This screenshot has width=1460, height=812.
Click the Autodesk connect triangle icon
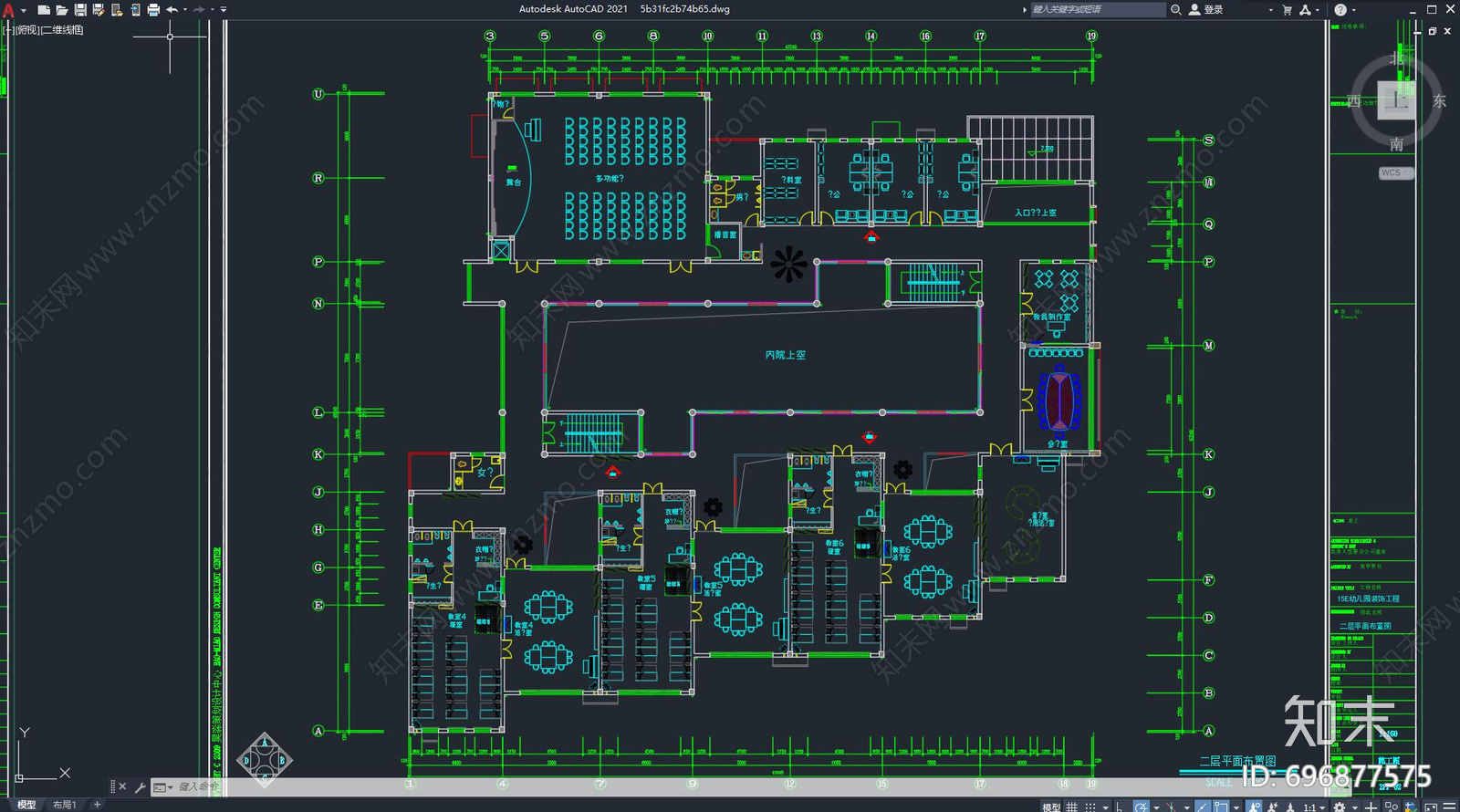point(1305,9)
